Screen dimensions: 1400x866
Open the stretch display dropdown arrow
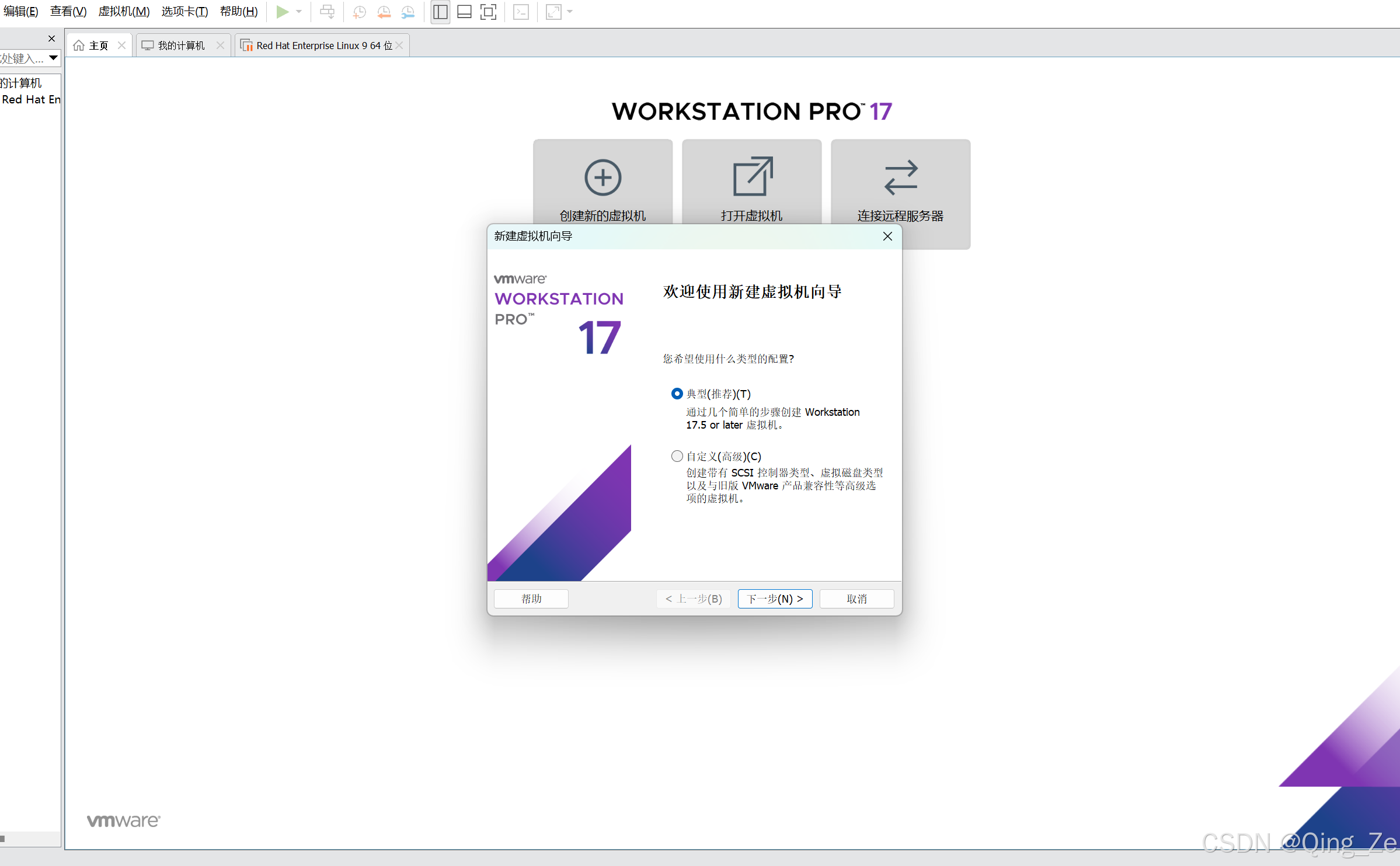click(570, 12)
